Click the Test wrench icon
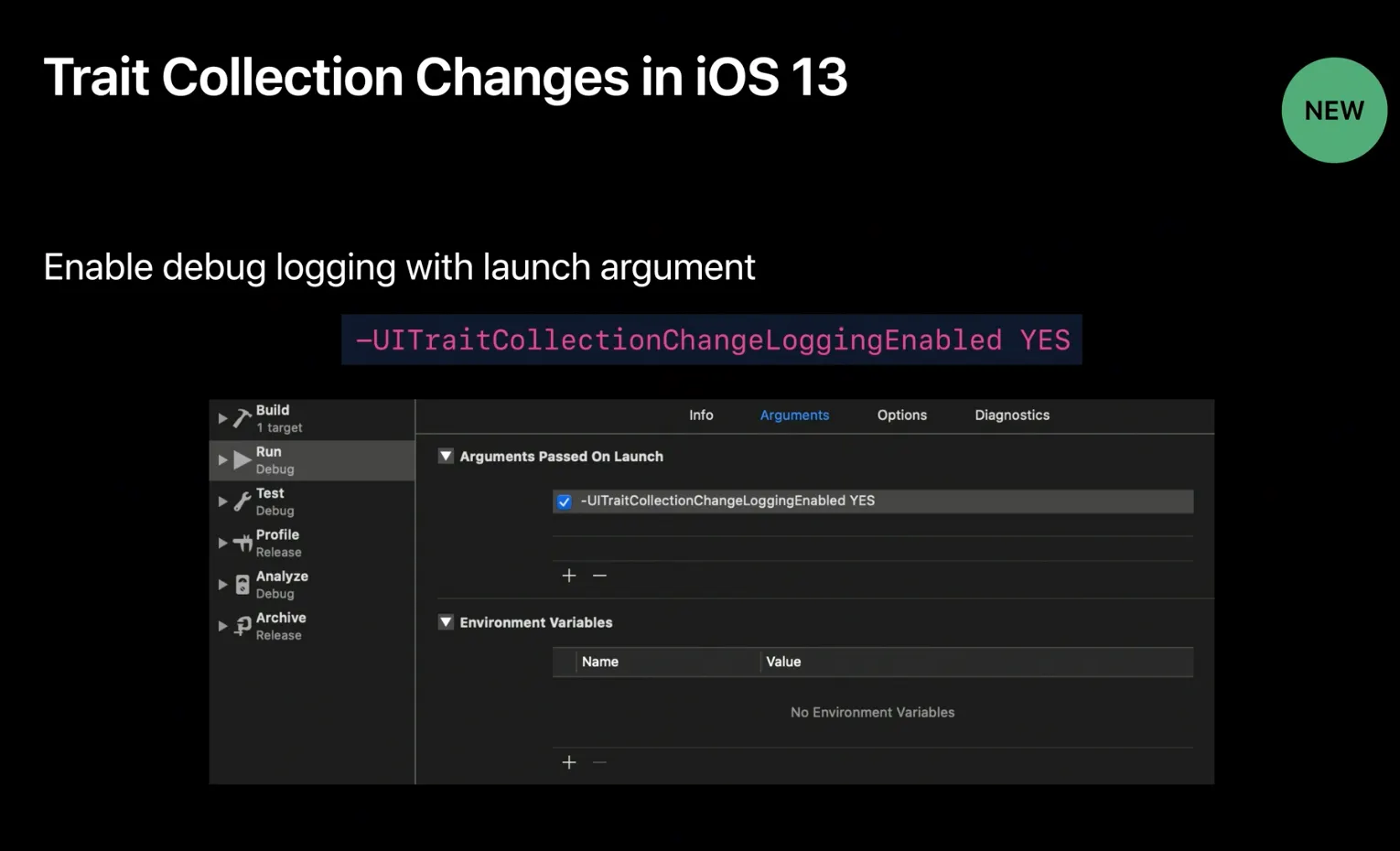Screen dimensions: 1400x851 pyautogui.click(x=242, y=501)
